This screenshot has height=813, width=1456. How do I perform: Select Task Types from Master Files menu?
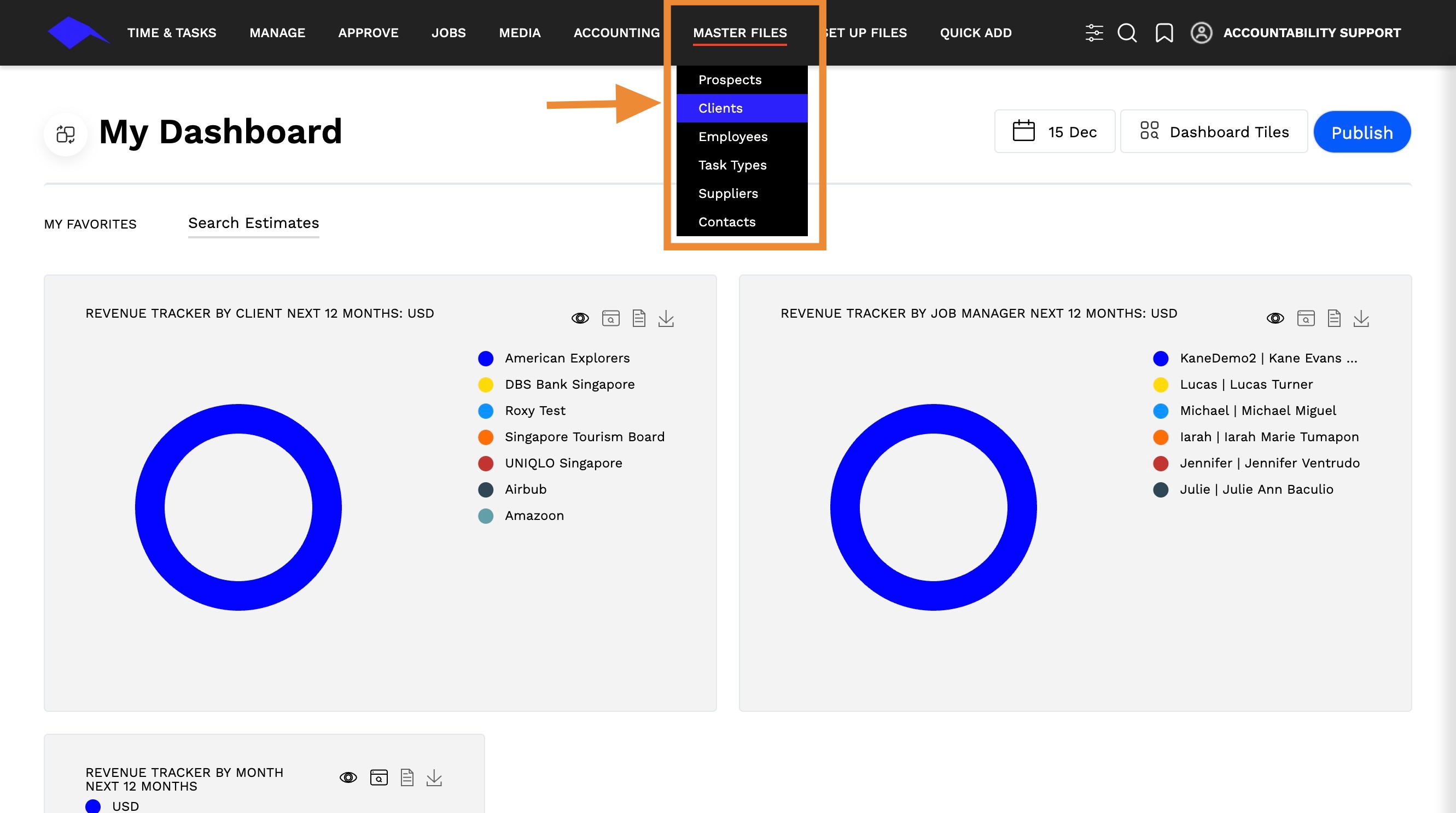tap(742, 165)
